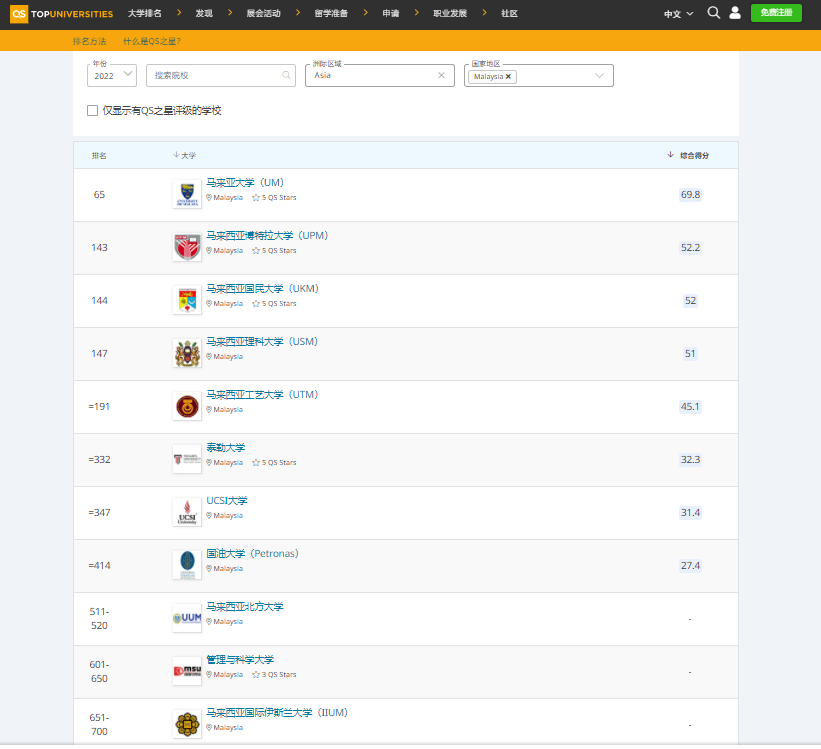Open the user account profile icon

point(735,13)
